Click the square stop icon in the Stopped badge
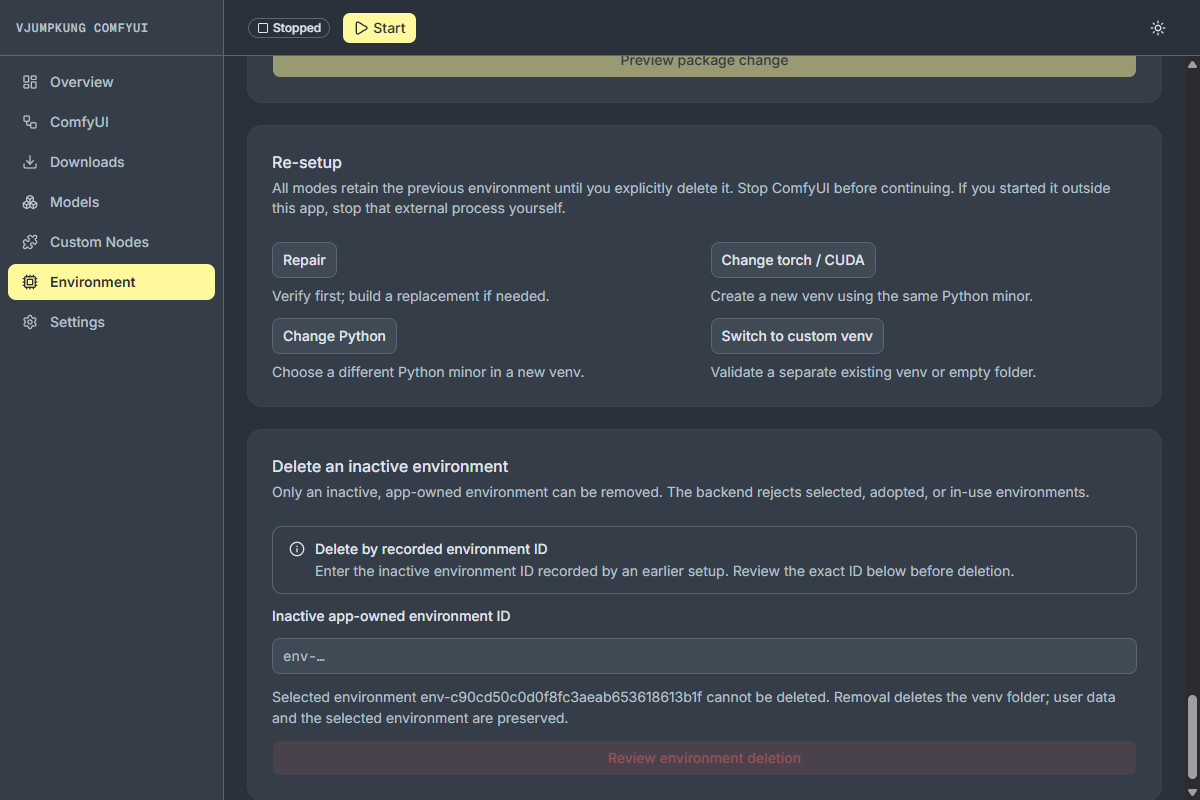 263,28
